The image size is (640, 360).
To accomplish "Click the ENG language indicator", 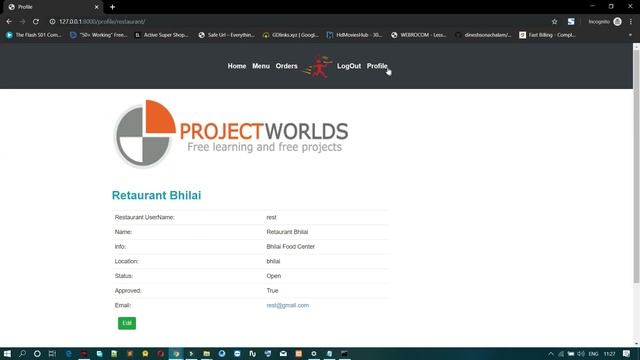I will [x=593, y=354].
